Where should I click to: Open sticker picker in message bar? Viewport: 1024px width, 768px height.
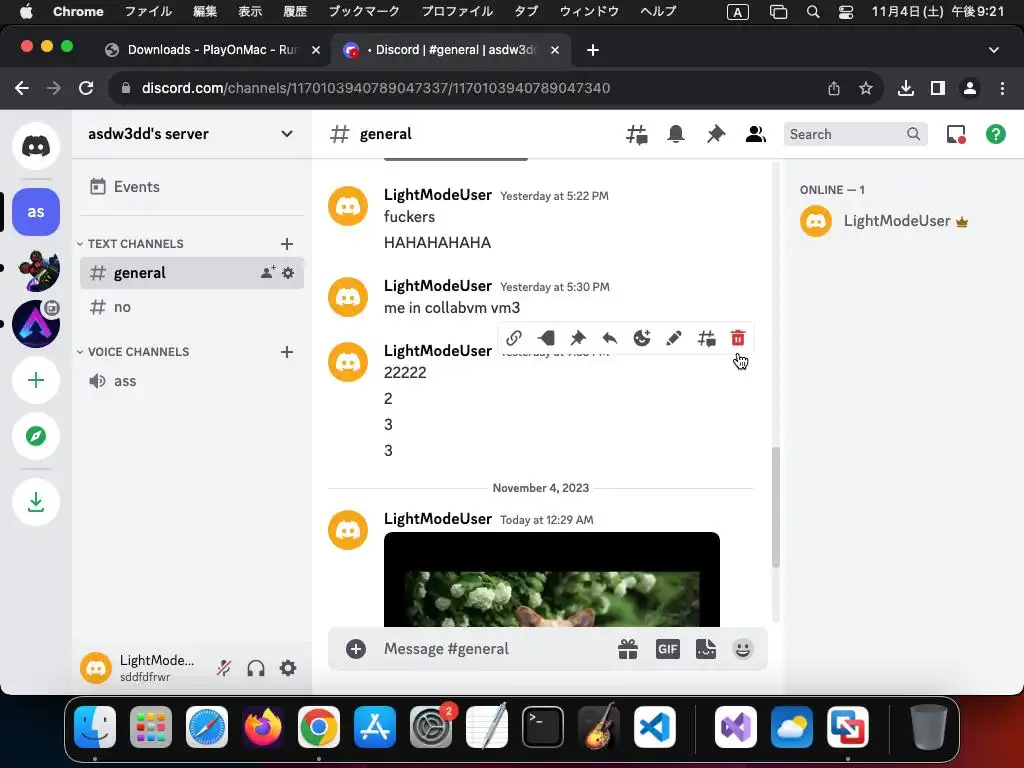705,648
